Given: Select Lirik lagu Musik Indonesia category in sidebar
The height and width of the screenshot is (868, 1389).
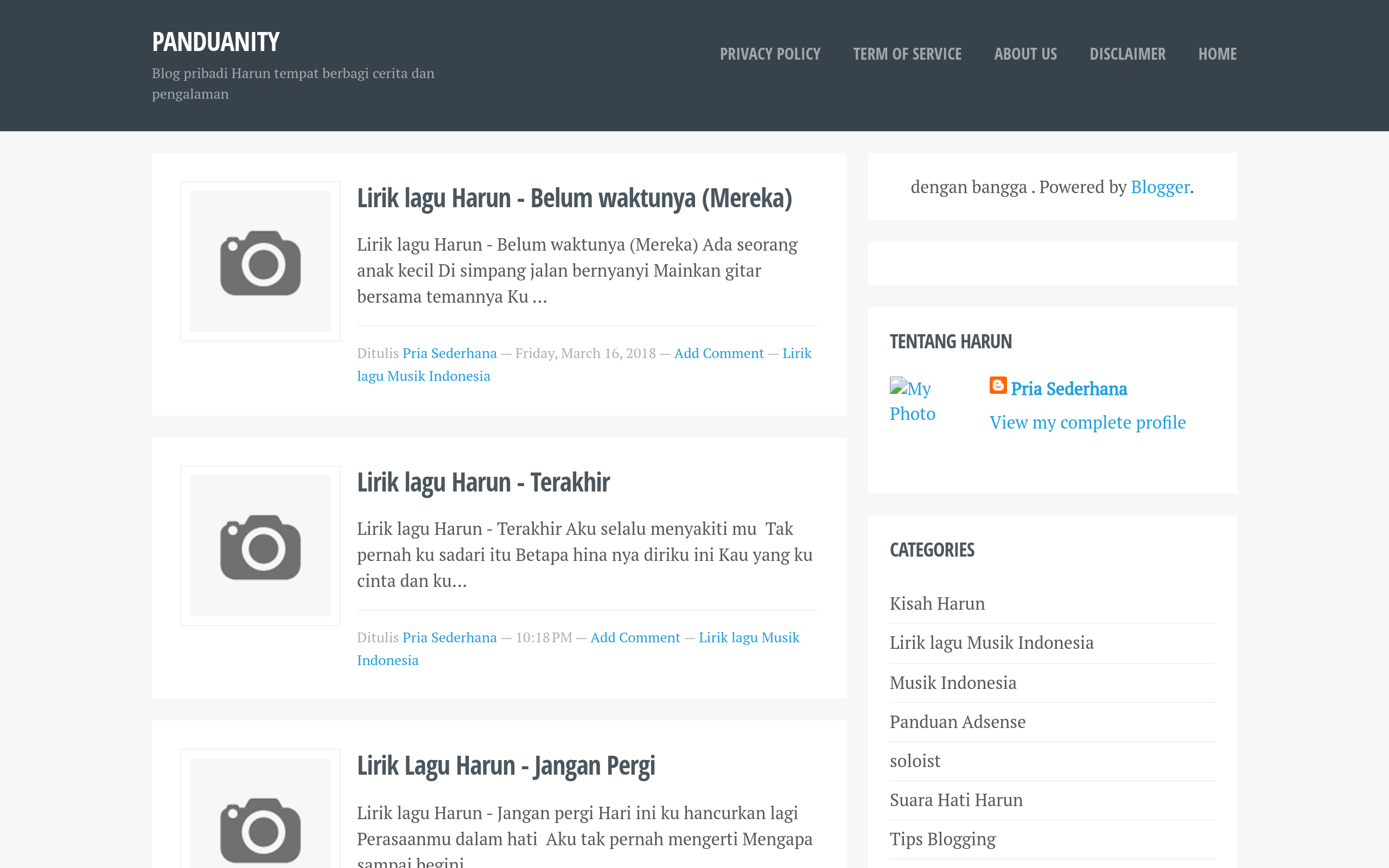Looking at the screenshot, I should [x=991, y=643].
